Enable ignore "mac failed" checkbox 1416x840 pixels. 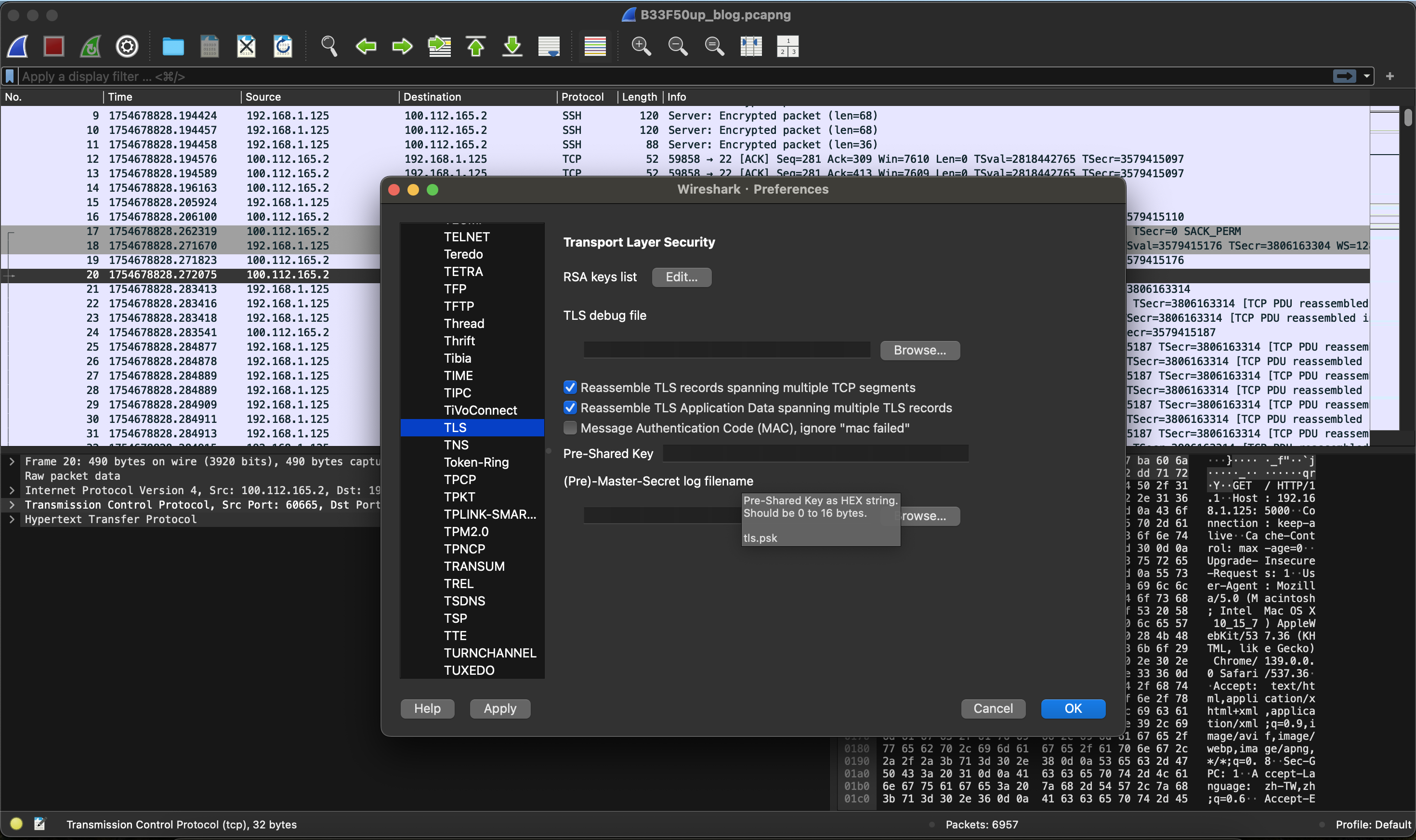click(x=570, y=428)
